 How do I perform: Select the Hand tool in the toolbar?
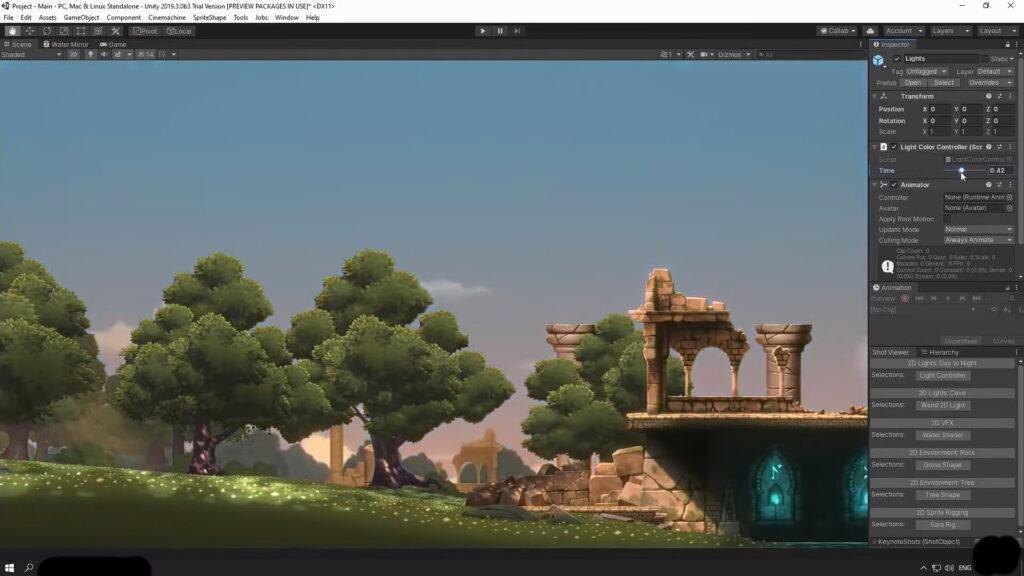[x=12, y=31]
